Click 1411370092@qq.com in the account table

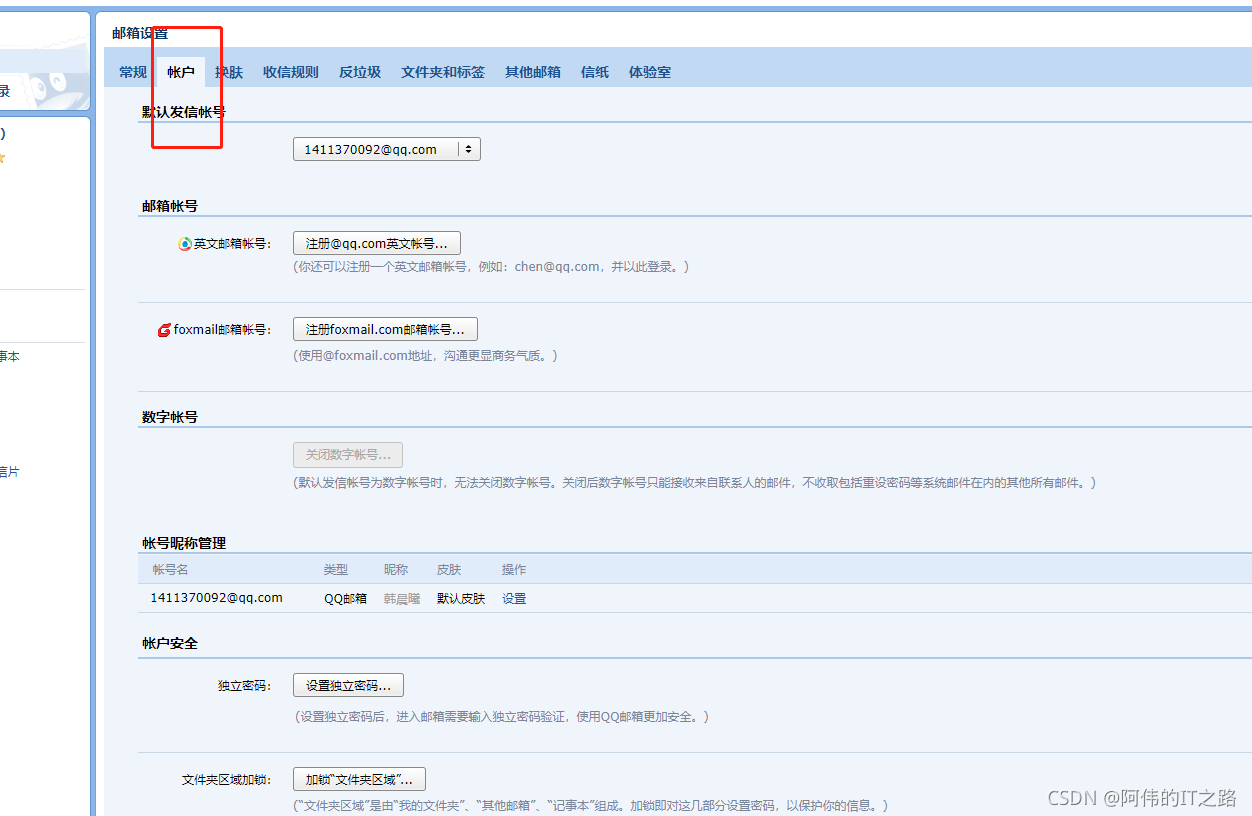tap(217, 598)
